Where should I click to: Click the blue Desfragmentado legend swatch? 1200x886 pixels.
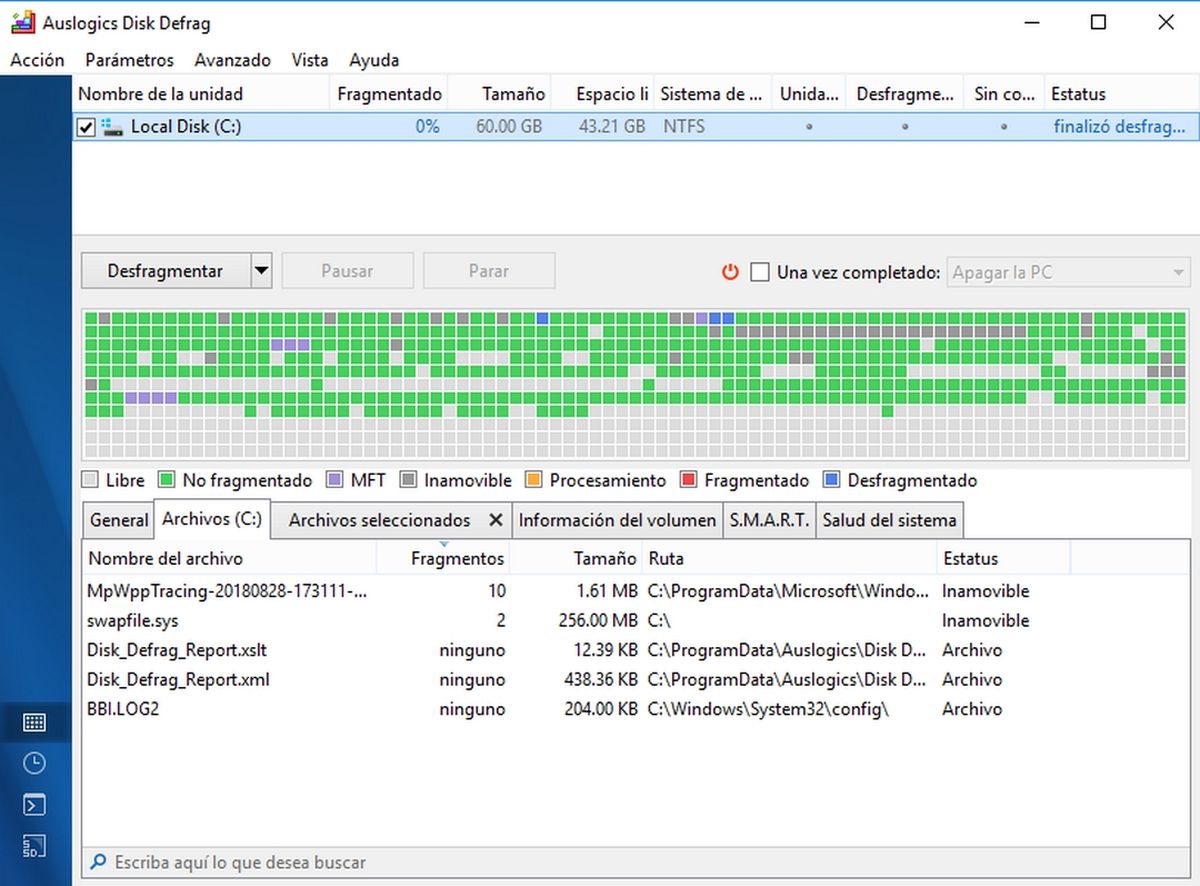tap(831, 481)
